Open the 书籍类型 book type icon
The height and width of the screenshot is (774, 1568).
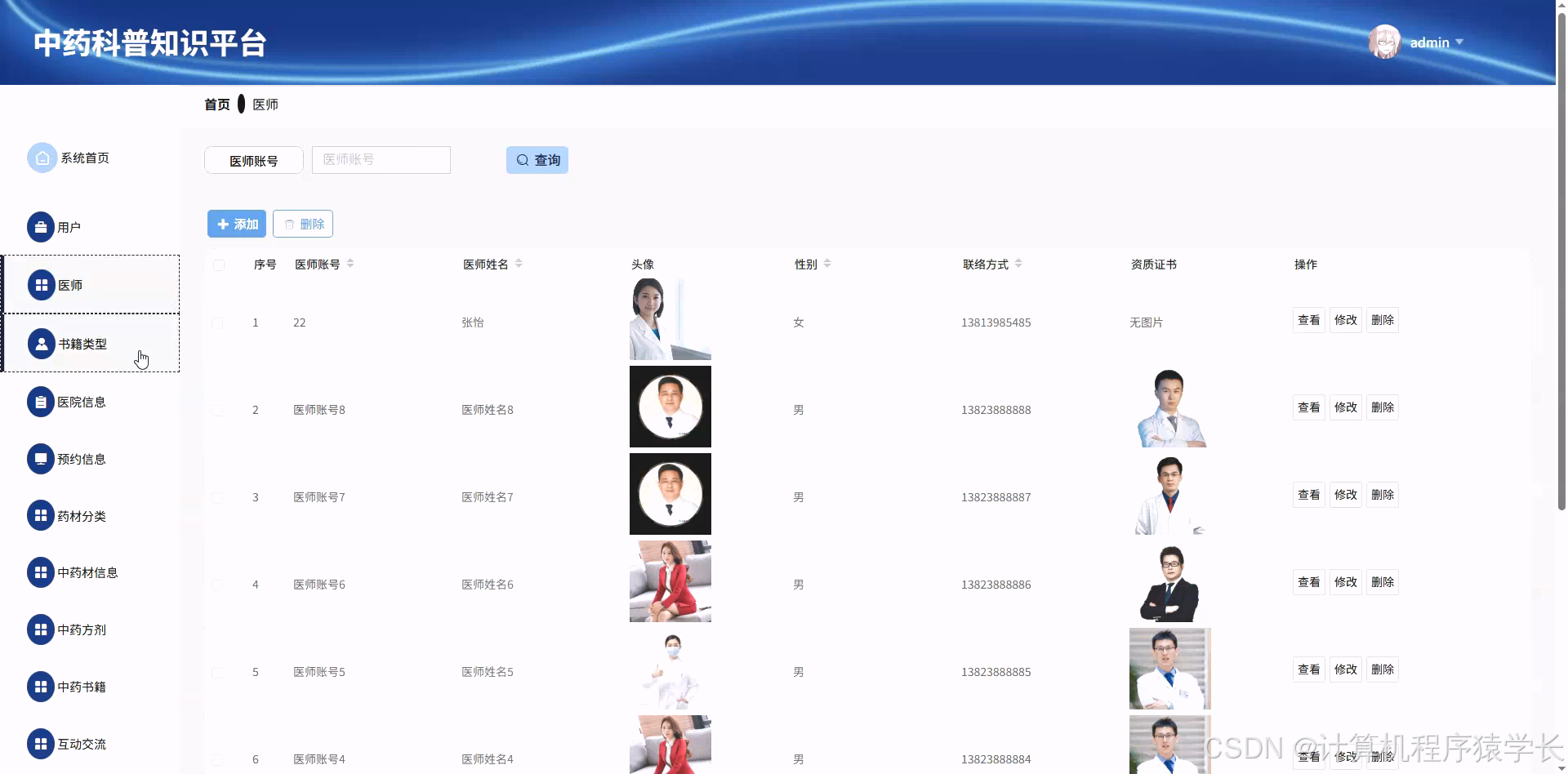point(42,344)
